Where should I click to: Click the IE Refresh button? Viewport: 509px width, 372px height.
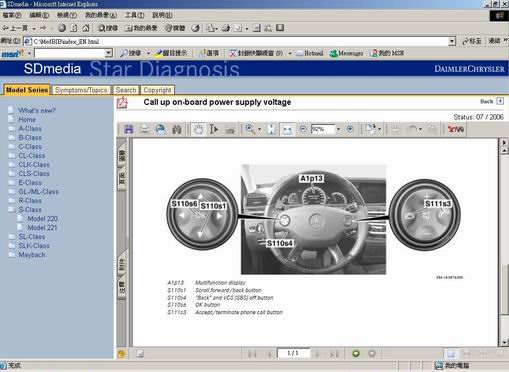coord(74,28)
